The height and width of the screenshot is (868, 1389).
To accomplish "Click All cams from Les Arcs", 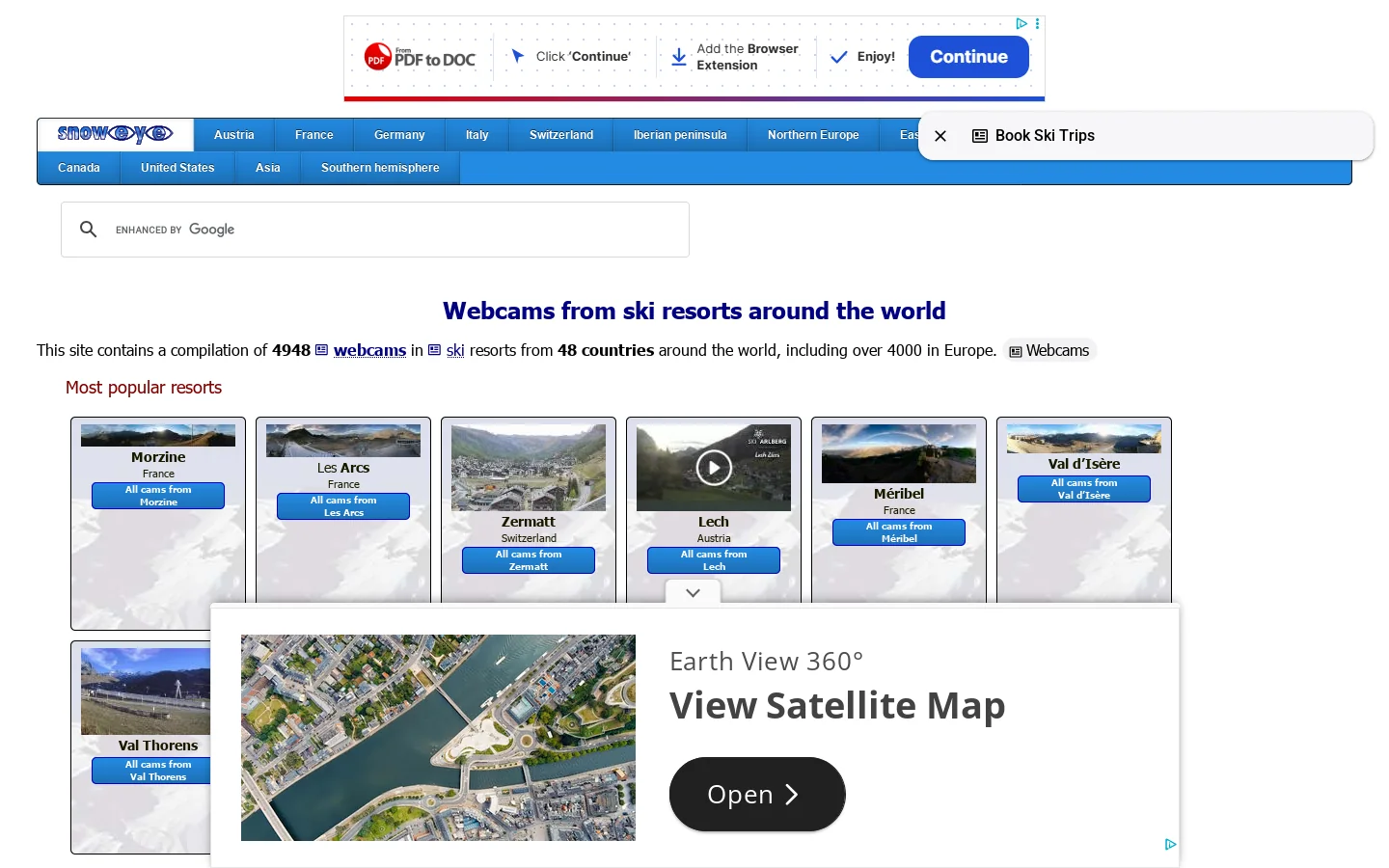I will coord(343,506).
